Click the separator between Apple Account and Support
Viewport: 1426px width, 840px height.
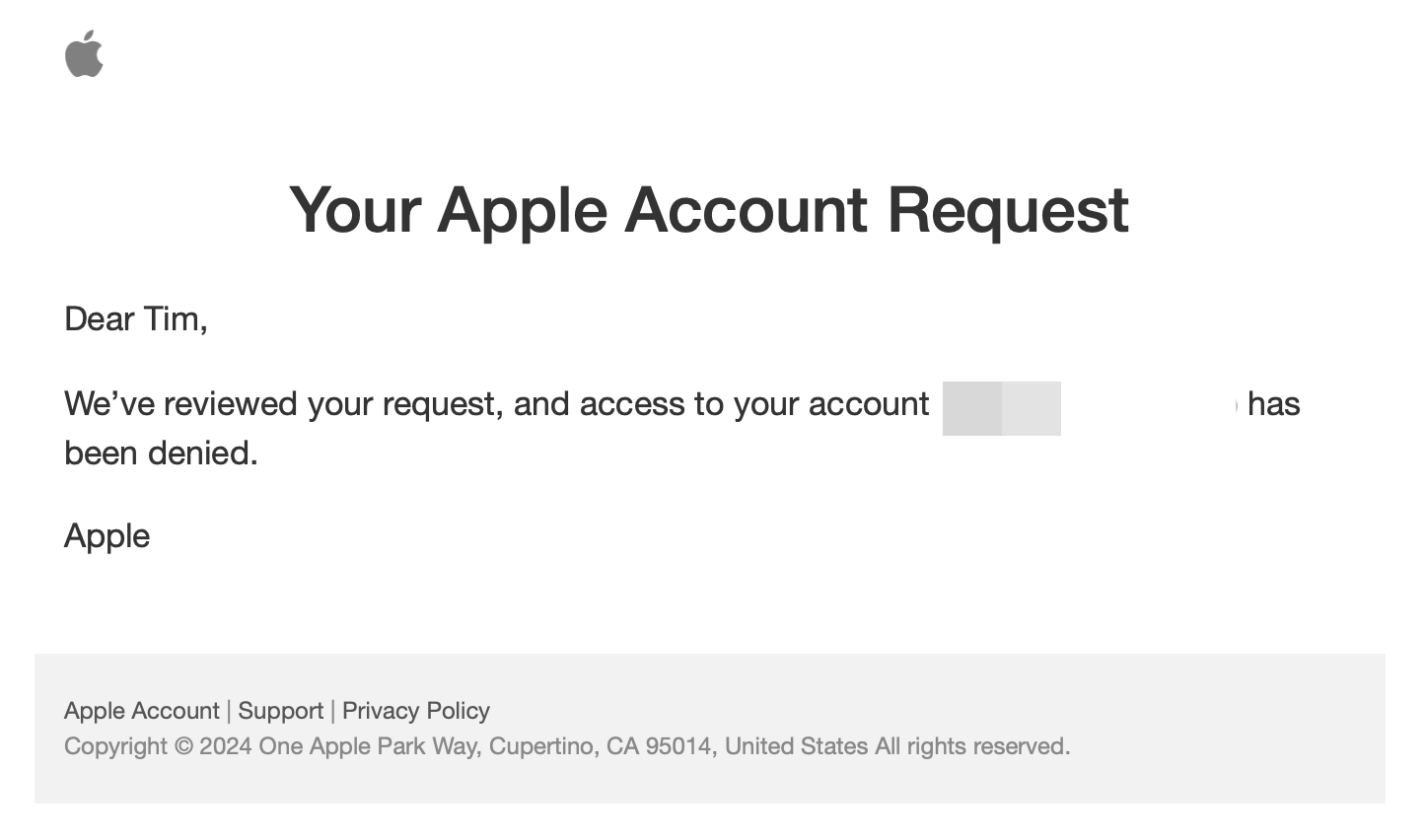pos(229,711)
